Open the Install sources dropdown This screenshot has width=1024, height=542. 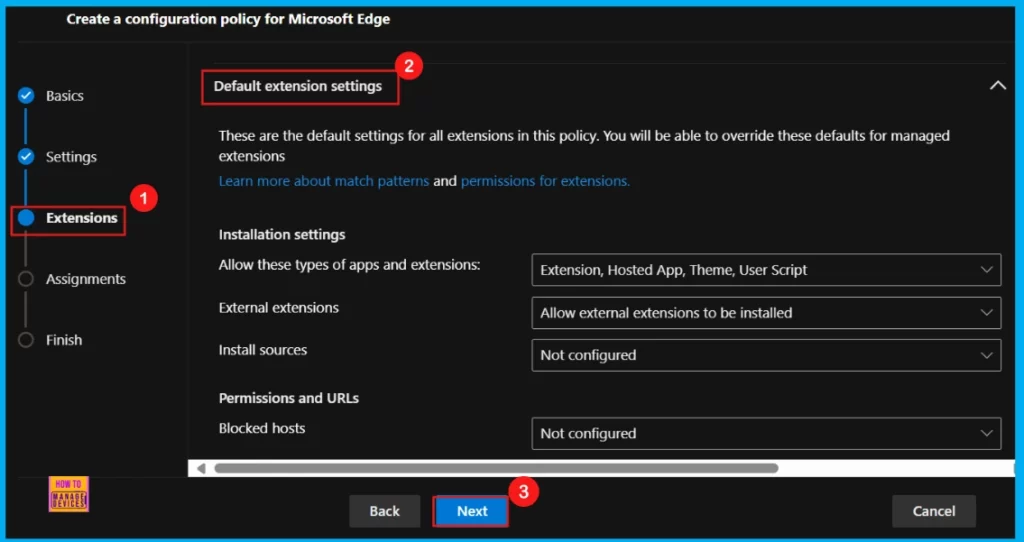(x=766, y=355)
